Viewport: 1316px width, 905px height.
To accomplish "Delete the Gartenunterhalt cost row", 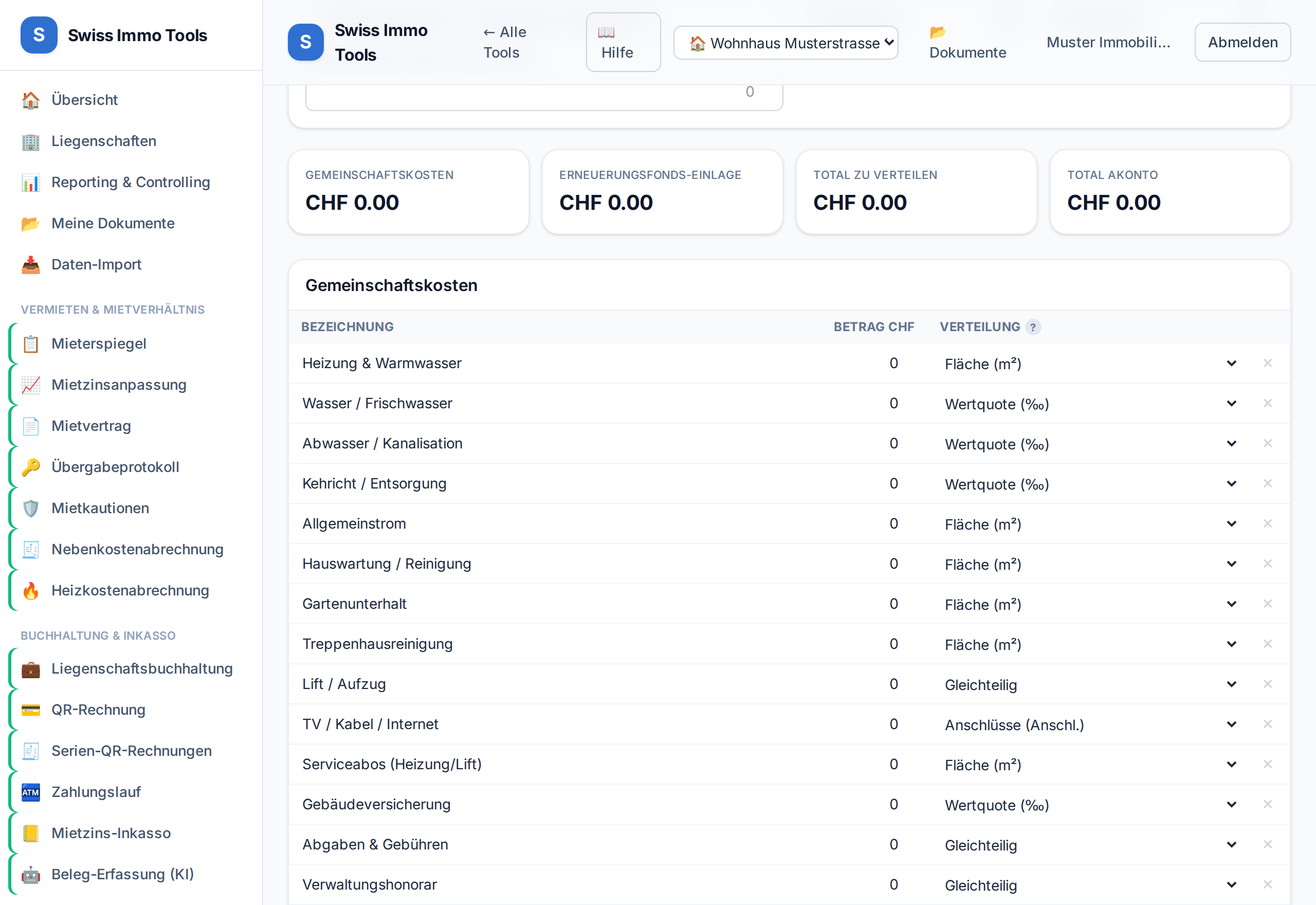I will 1267,604.
